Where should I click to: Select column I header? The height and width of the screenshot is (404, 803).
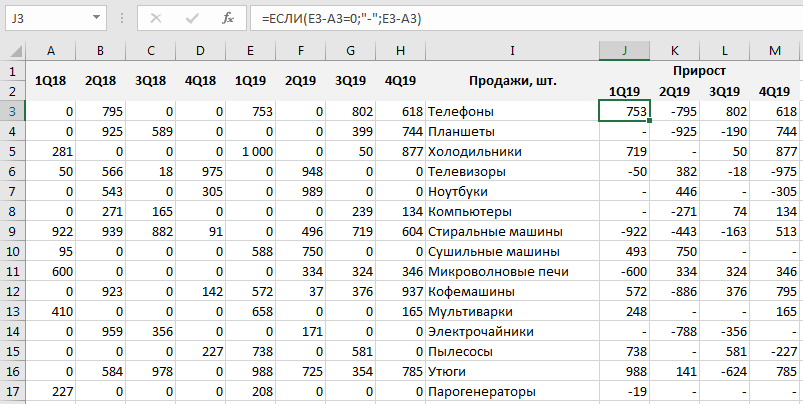[x=511, y=51]
